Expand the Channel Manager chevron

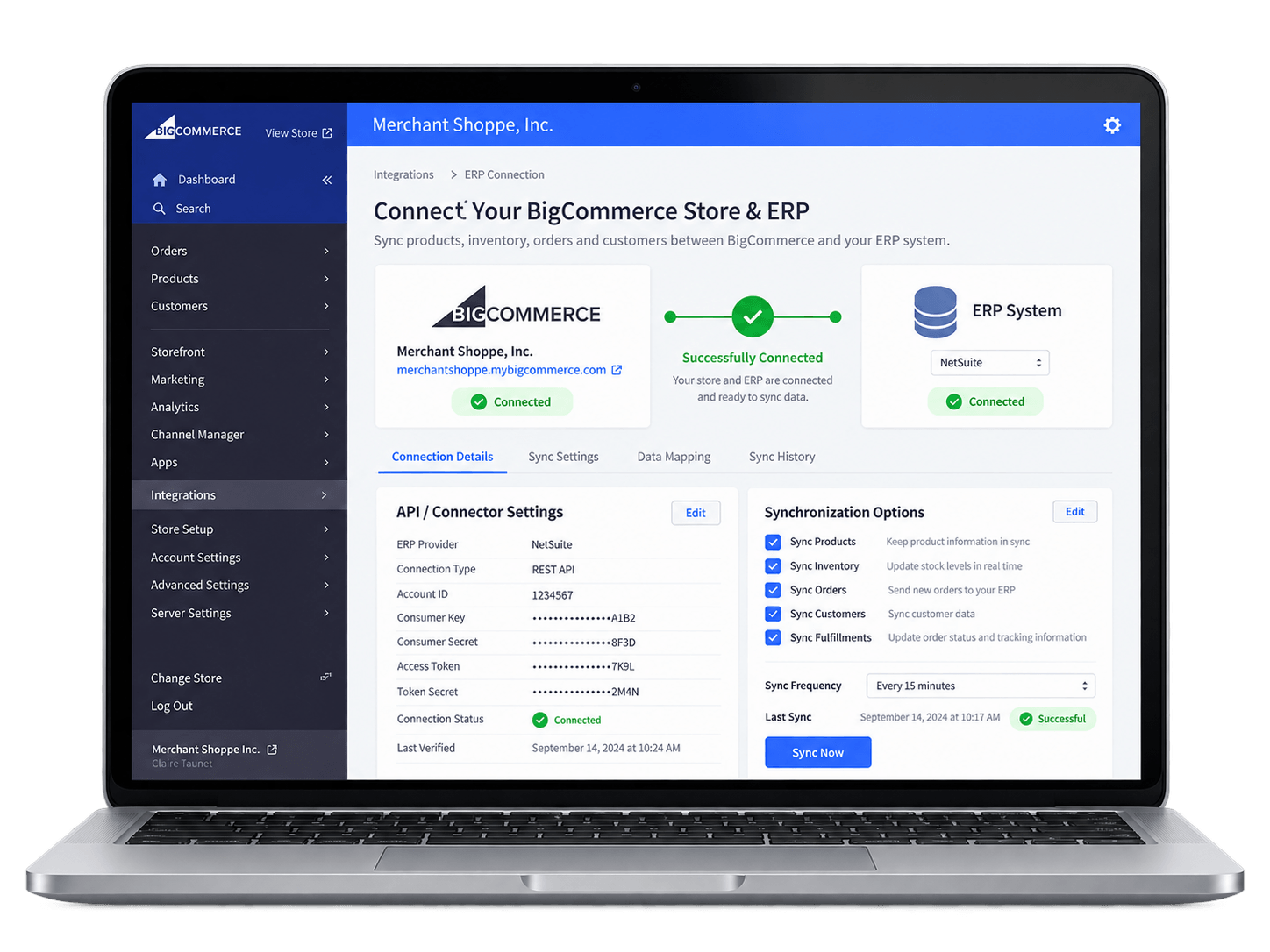[x=326, y=435]
